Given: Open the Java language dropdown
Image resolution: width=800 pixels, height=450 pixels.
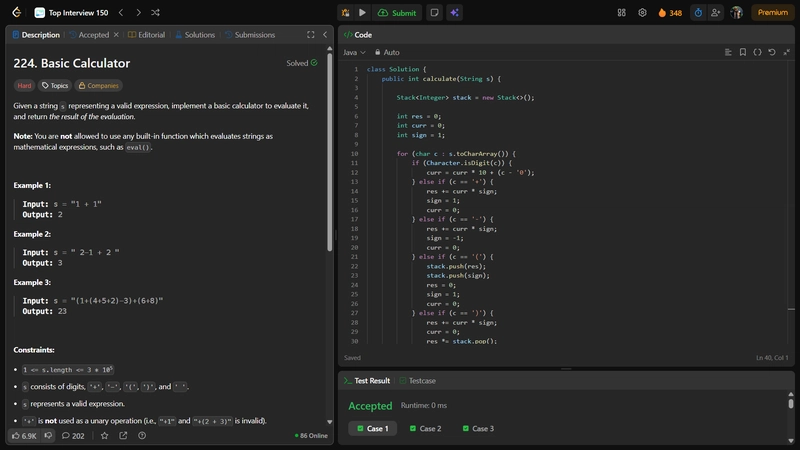Looking at the screenshot, I should (354, 52).
